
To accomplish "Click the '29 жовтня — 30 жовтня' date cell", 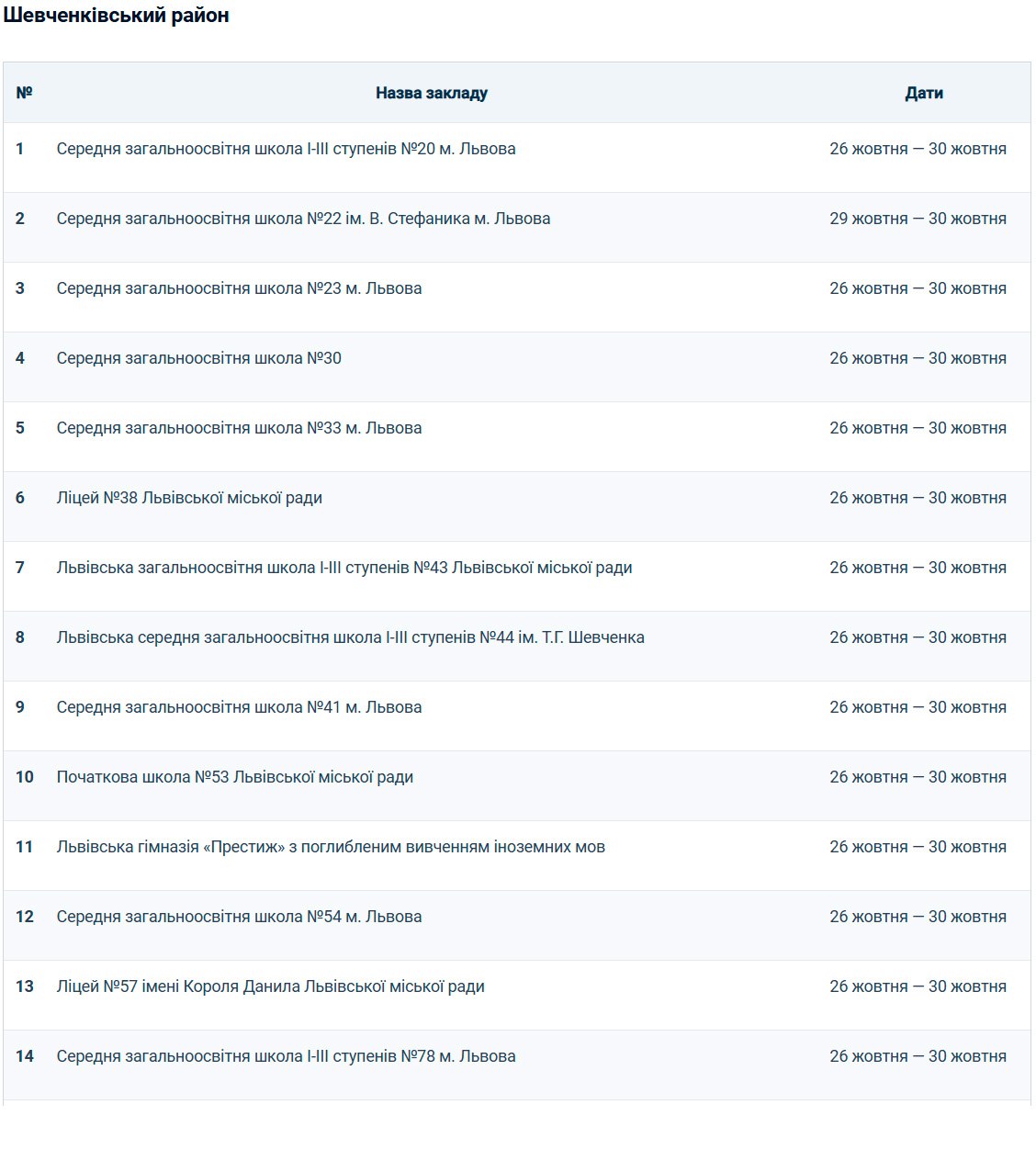I will pyautogui.click(x=918, y=219).
